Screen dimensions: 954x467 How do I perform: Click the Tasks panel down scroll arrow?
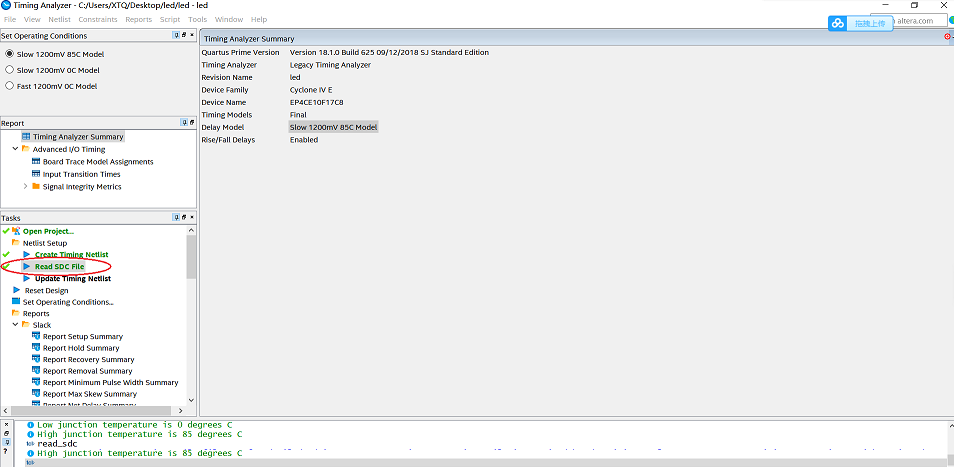191,400
